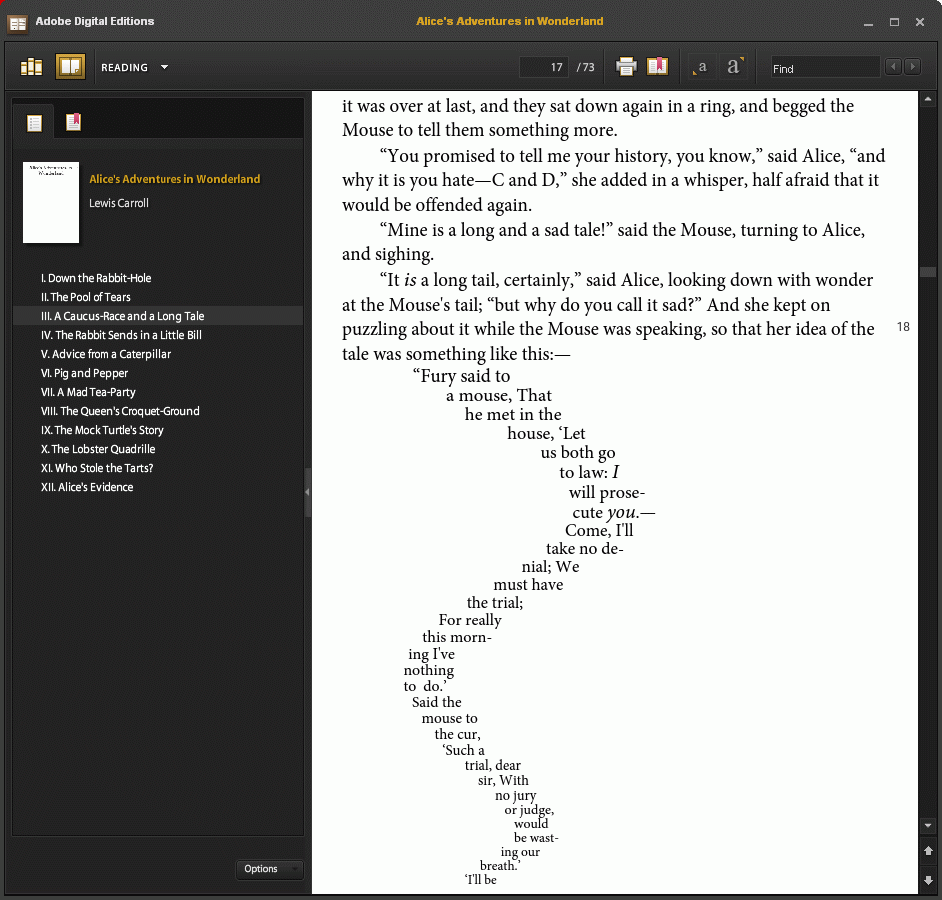Select X. The Lobster Quadrille

tap(98, 449)
